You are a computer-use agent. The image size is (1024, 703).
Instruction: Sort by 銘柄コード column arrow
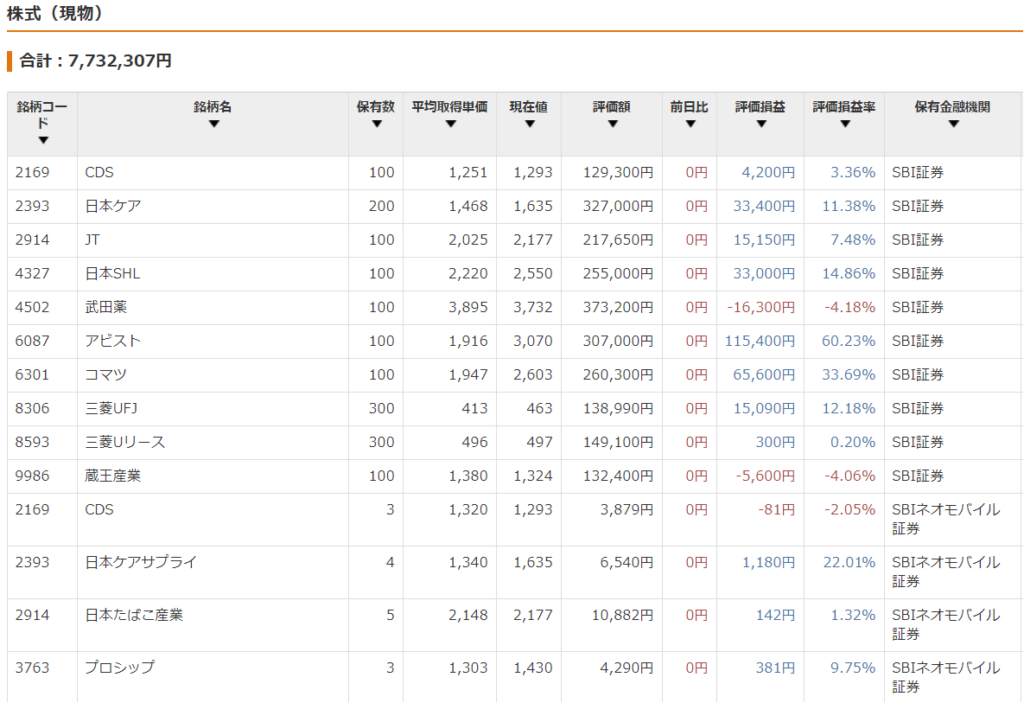(43, 140)
